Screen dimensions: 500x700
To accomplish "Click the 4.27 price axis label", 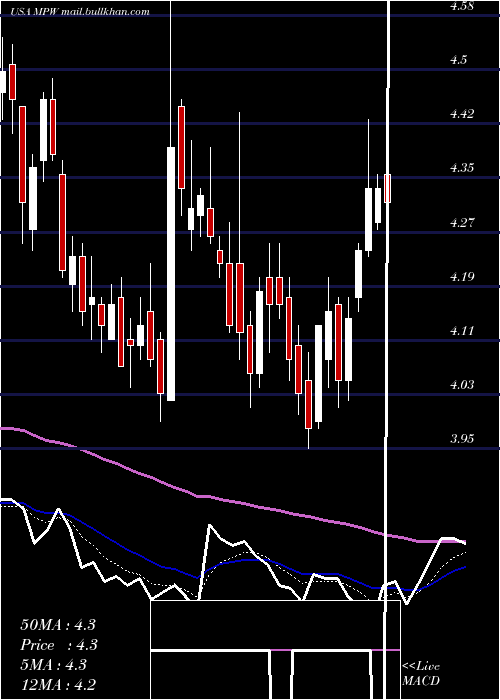I will [x=462, y=222].
